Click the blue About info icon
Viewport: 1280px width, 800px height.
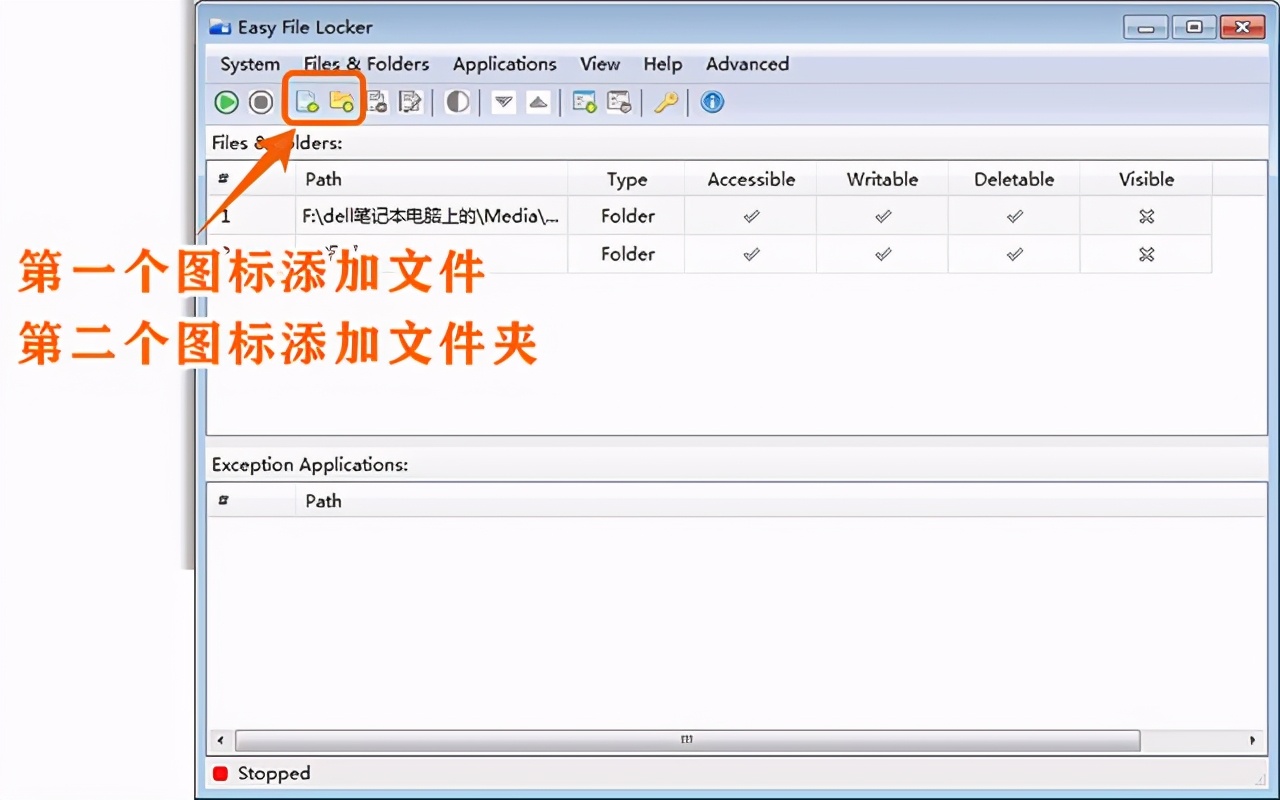pyautogui.click(x=711, y=101)
